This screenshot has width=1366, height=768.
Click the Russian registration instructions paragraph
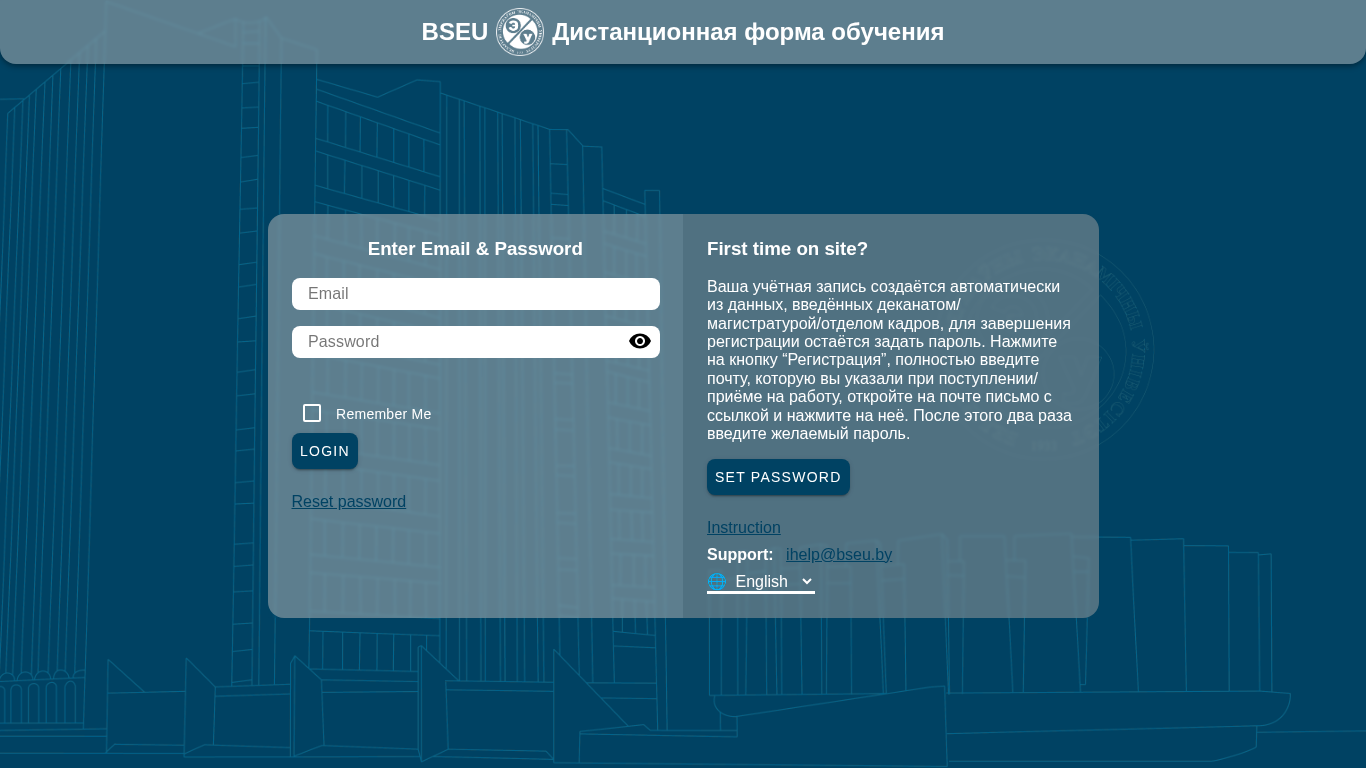pos(890,360)
